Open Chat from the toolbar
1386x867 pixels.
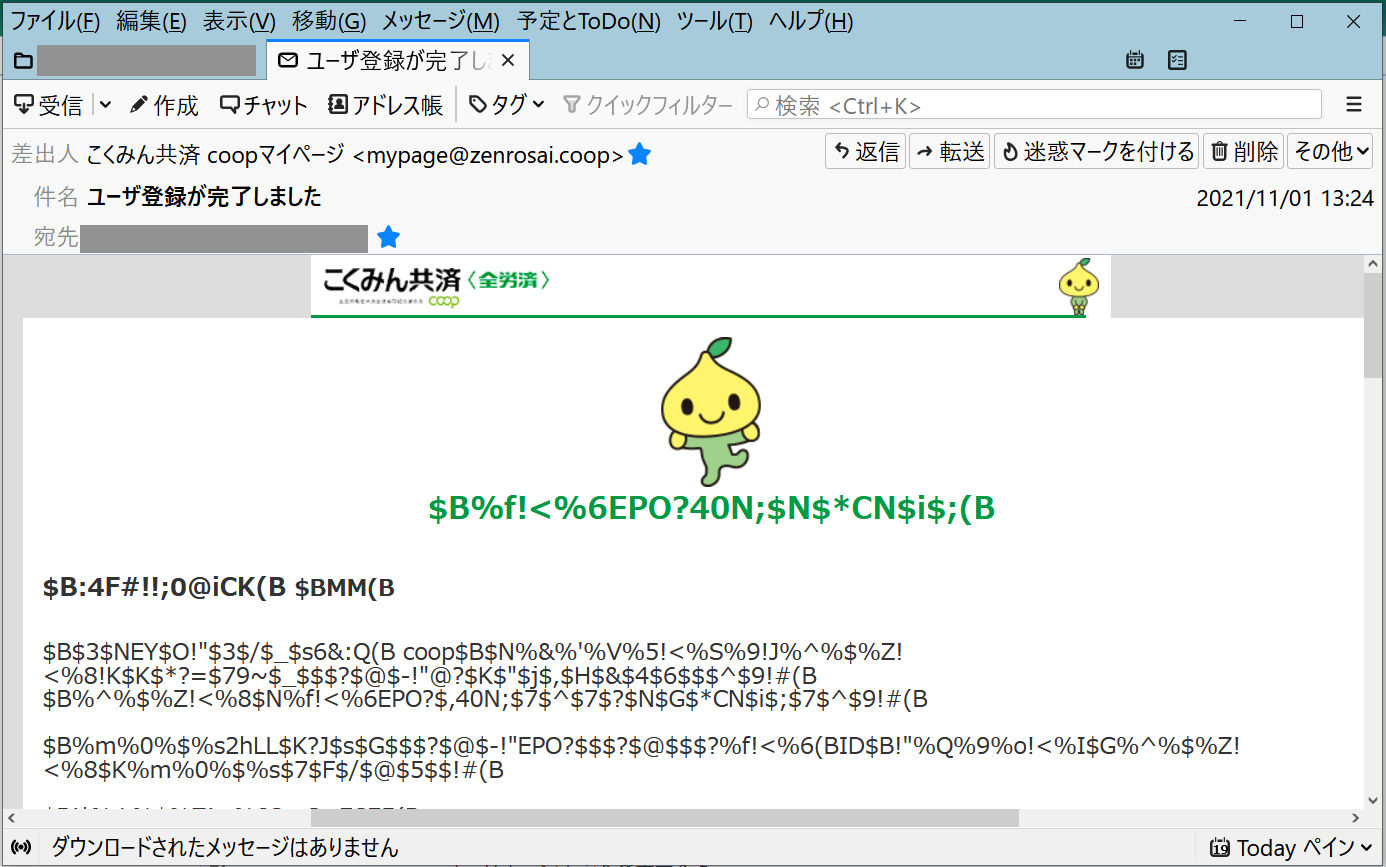click(264, 105)
